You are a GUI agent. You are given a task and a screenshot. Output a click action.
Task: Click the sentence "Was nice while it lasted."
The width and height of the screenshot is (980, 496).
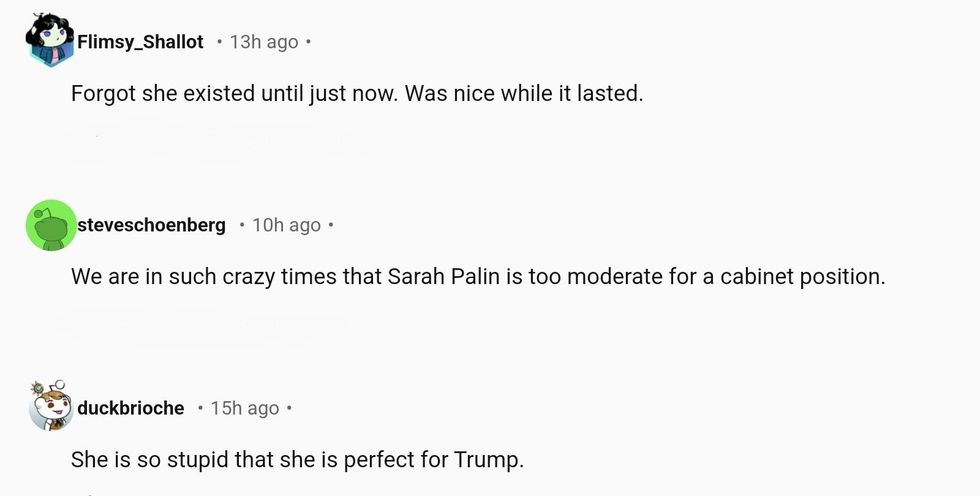[524, 94]
